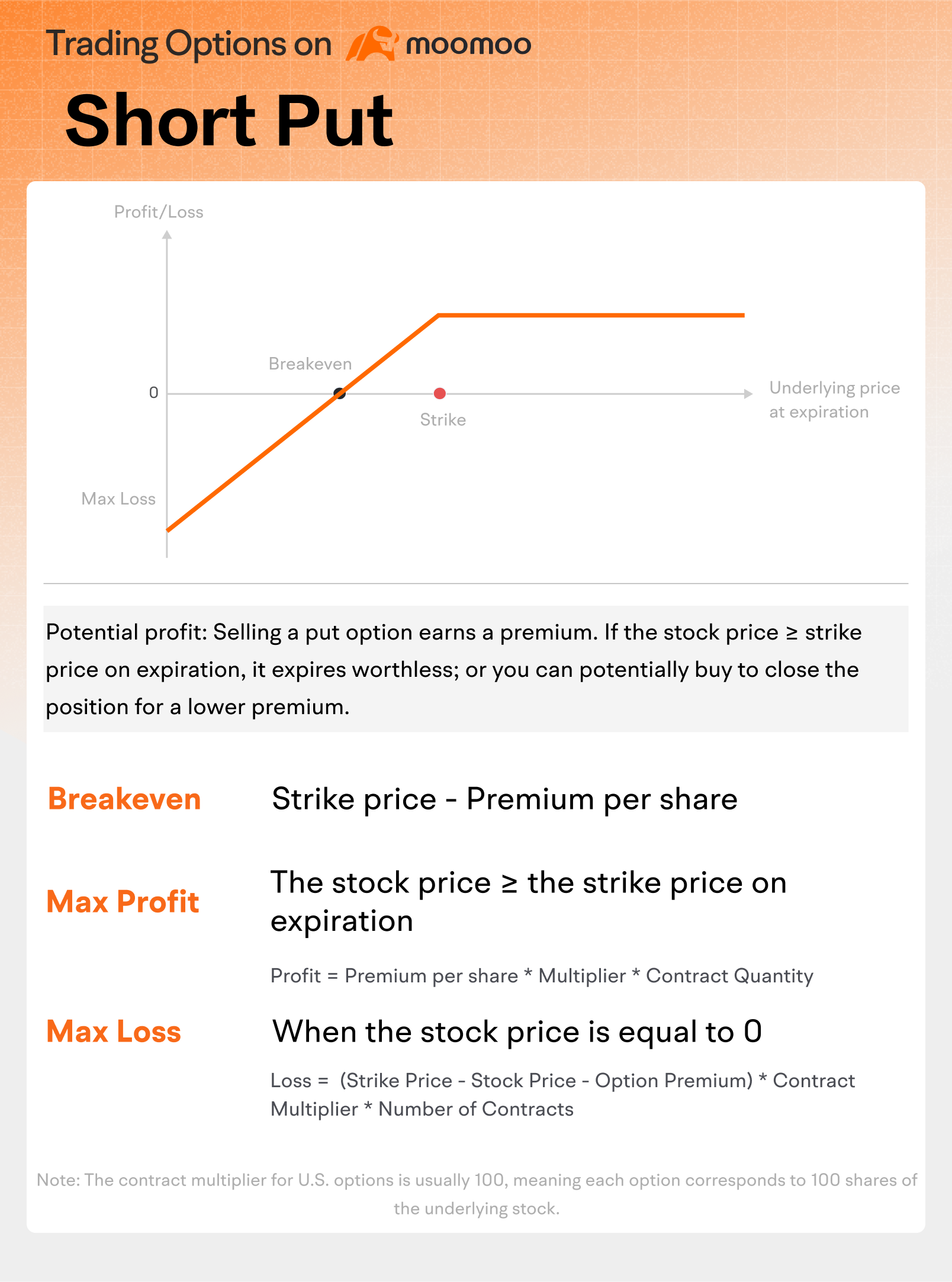The height and width of the screenshot is (1282, 952).
Task: Click the Strike price minus Premium formula
Action: 504,799
